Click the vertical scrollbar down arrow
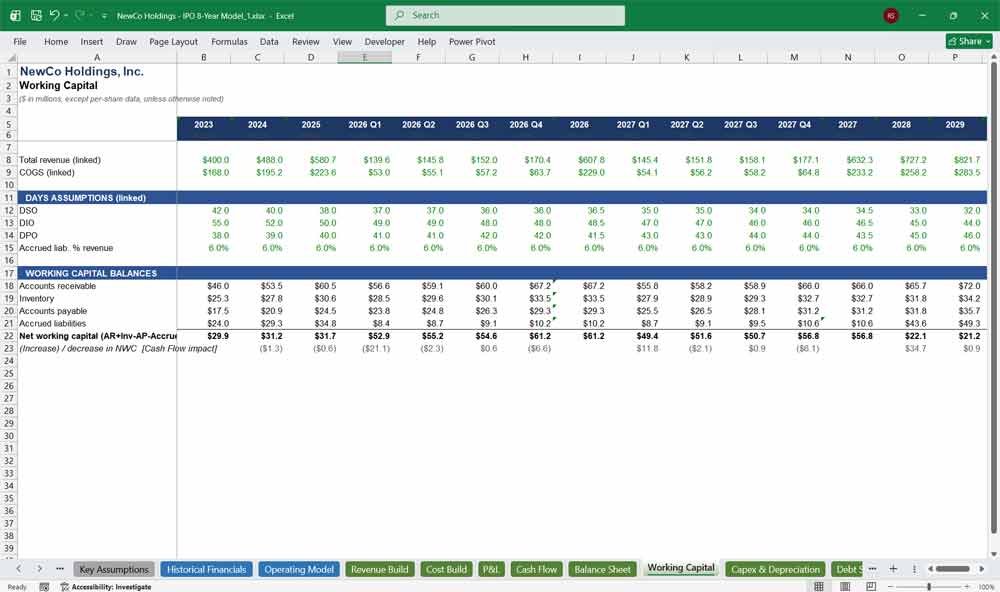The width and height of the screenshot is (1000, 592). (x=994, y=554)
